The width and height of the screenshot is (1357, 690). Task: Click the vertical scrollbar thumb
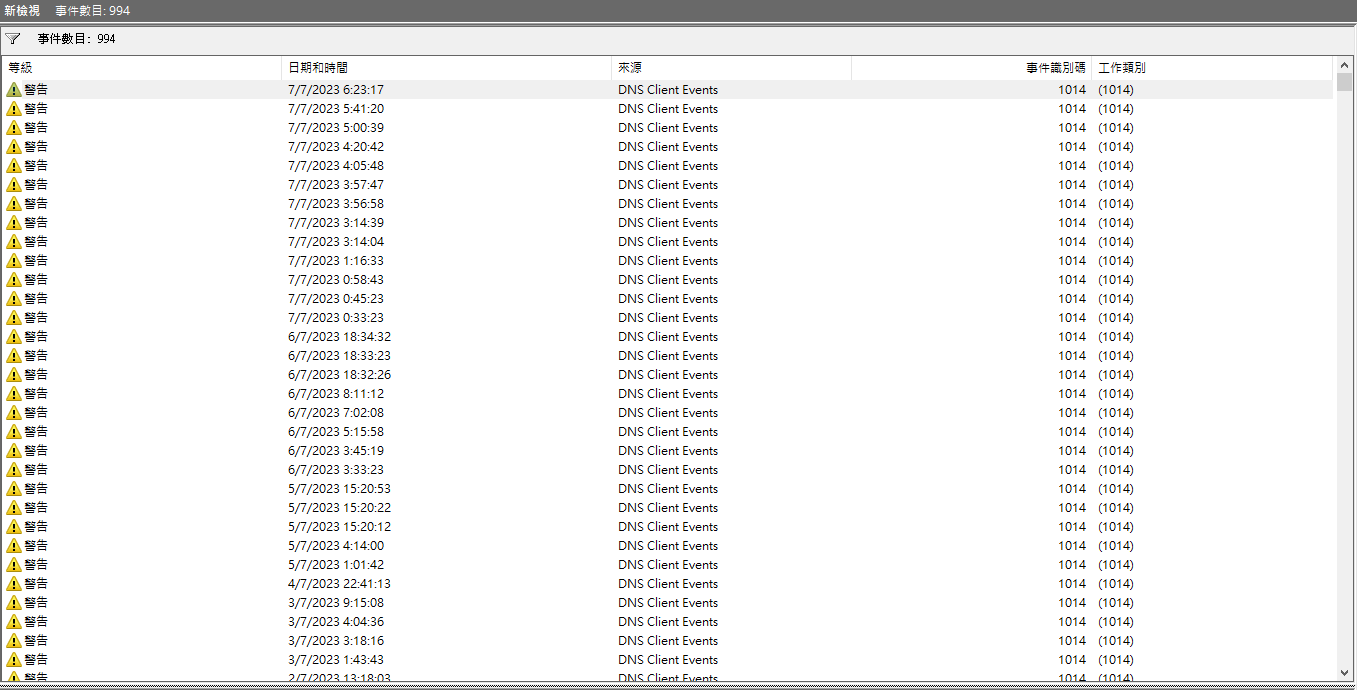[x=1344, y=82]
